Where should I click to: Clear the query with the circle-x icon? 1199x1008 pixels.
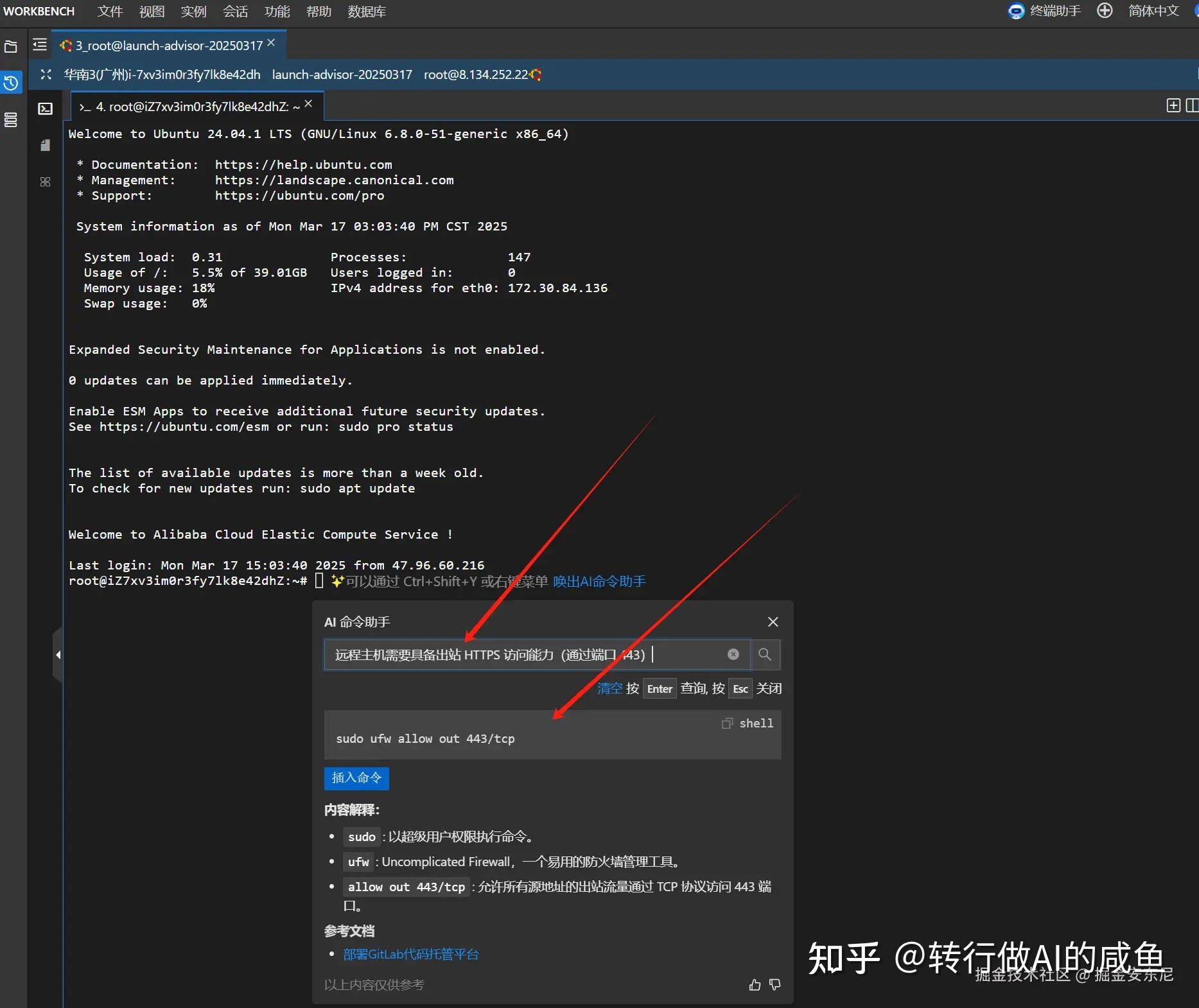pos(733,654)
